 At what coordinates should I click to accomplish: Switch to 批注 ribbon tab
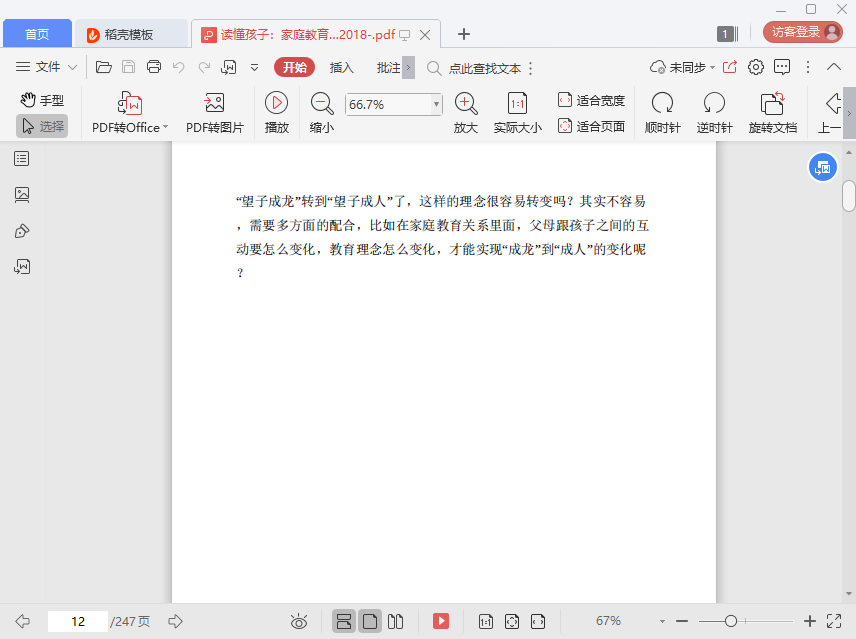pos(388,67)
